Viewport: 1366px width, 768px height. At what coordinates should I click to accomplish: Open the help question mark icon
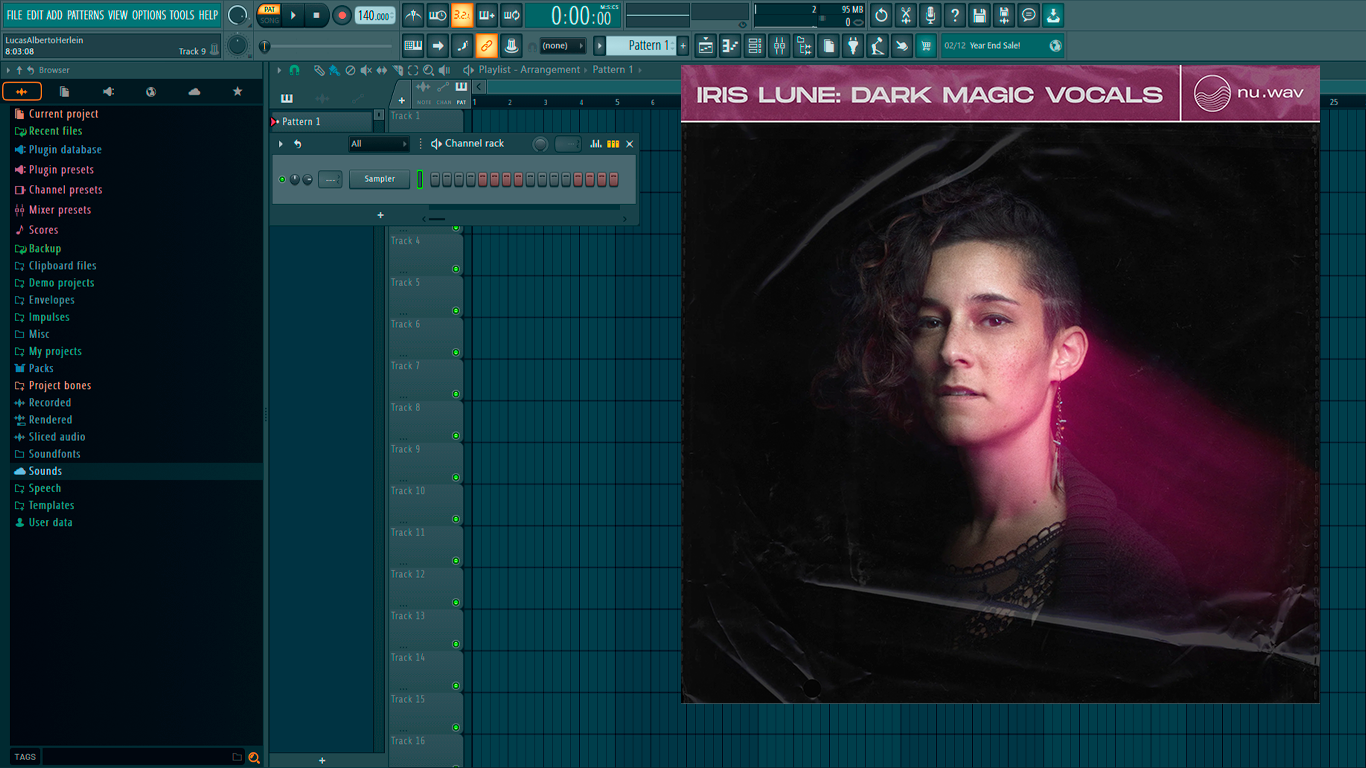coord(955,15)
